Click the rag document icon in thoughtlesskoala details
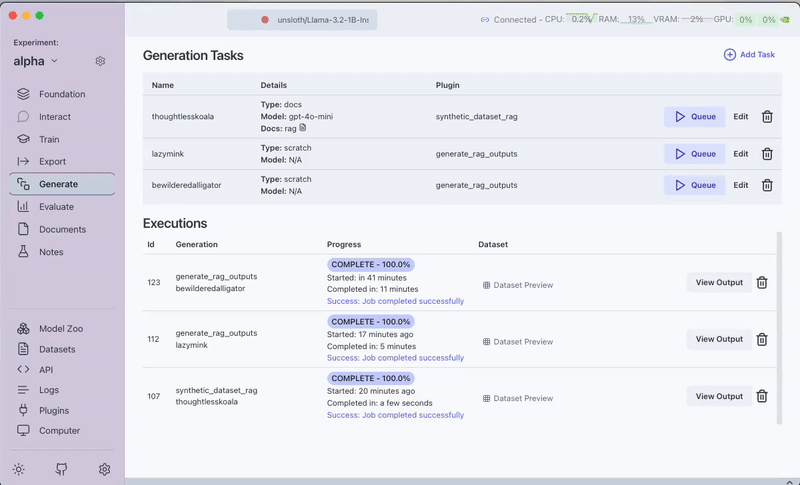 (x=303, y=128)
